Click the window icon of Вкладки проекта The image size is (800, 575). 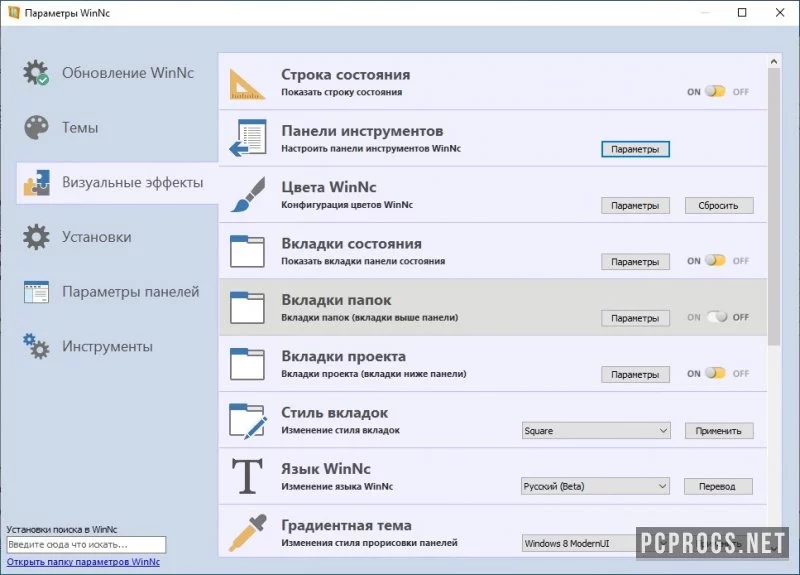[247, 364]
